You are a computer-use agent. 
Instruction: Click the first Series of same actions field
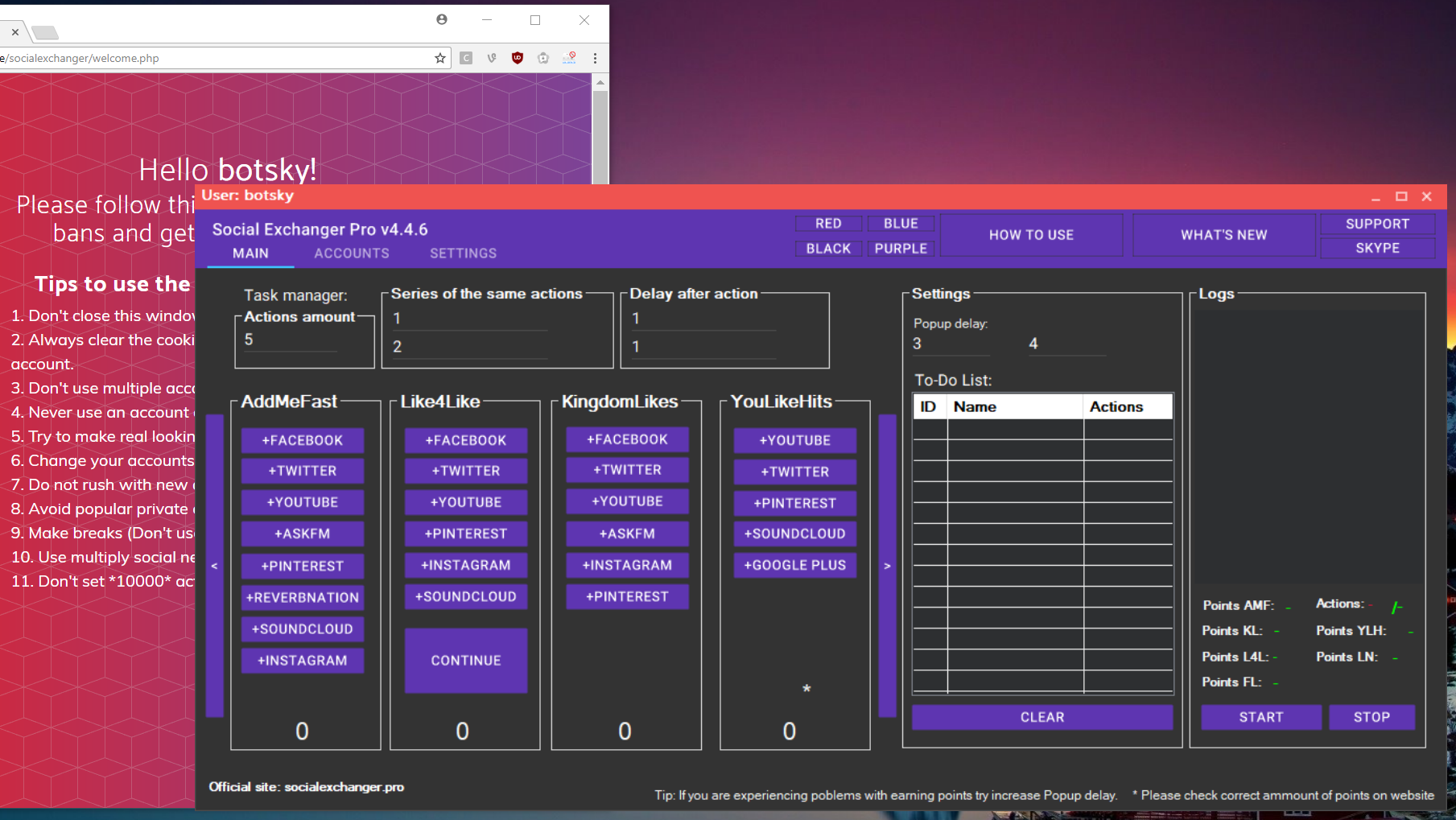click(468, 319)
